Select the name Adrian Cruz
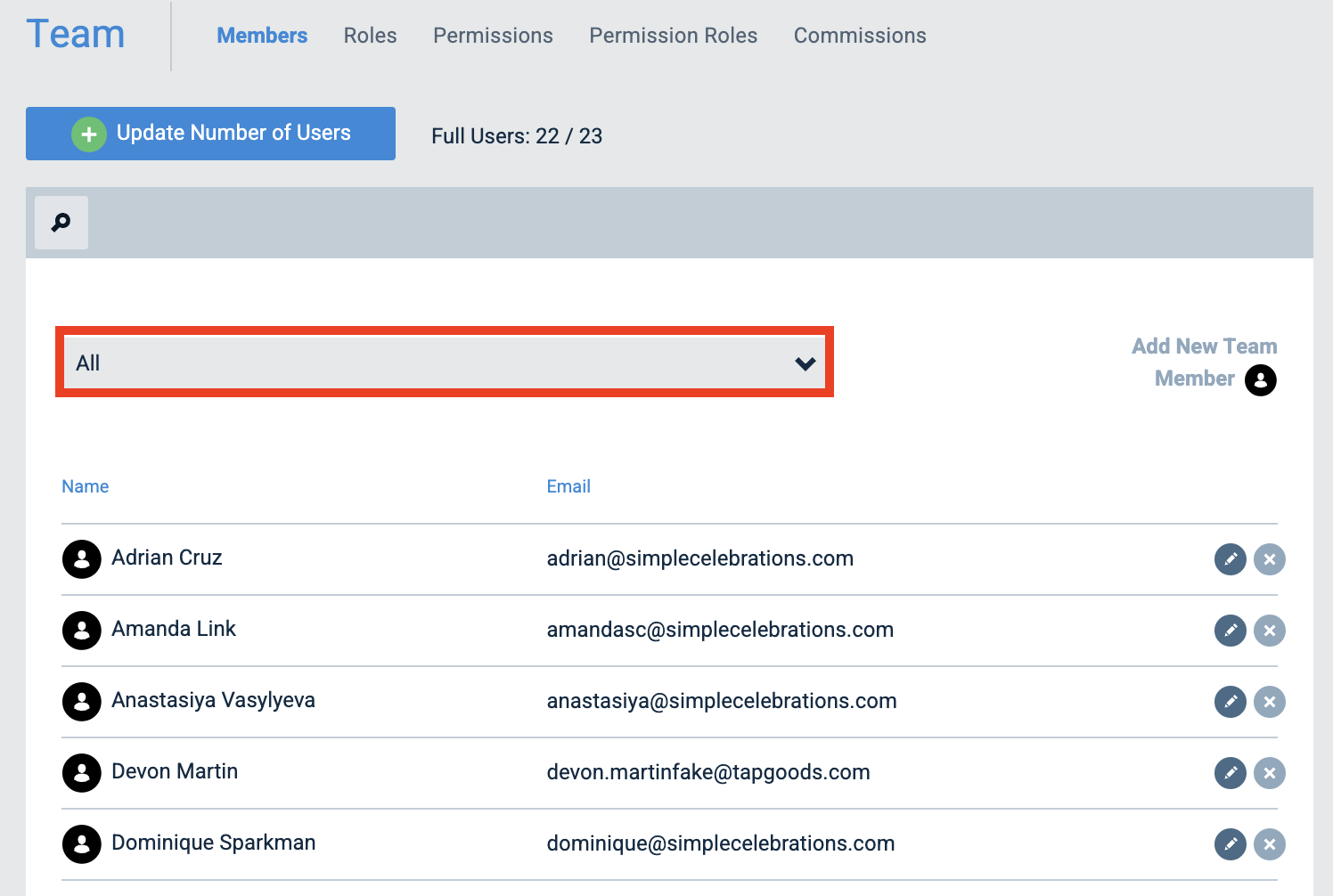The width and height of the screenshot is (1333, 896). (167, 558)
